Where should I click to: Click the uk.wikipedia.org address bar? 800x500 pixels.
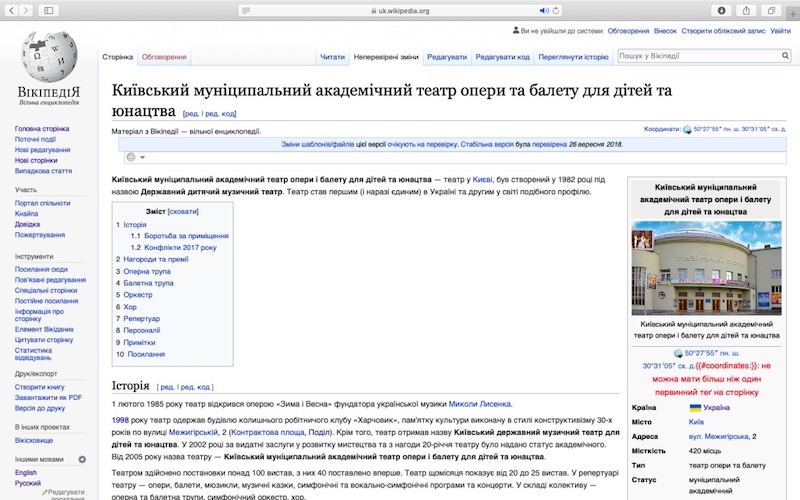point(399,10)
